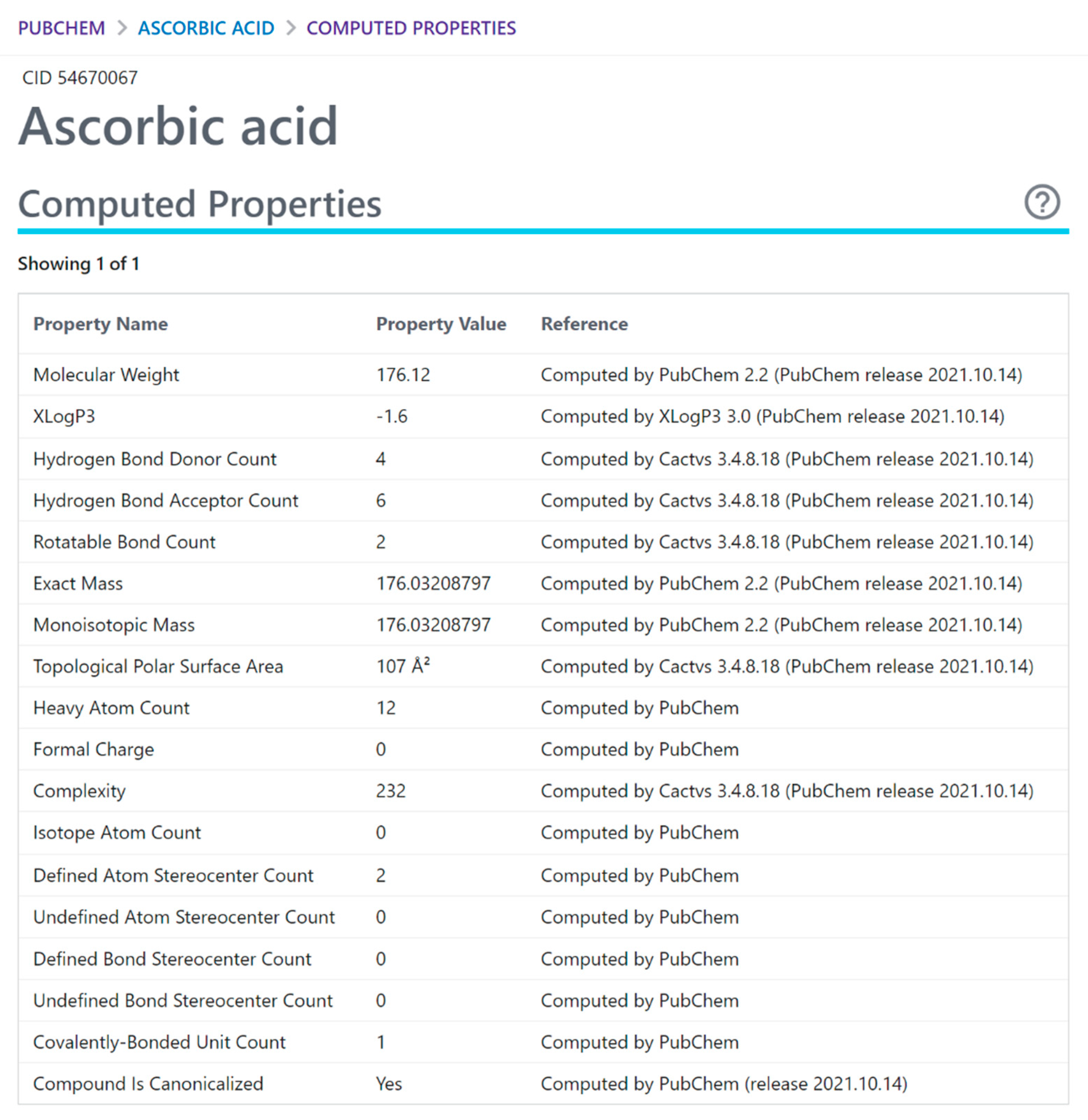Click the Compound Is Canonicalized row label
1088x1120 pixels.
tap(149, 1084)
